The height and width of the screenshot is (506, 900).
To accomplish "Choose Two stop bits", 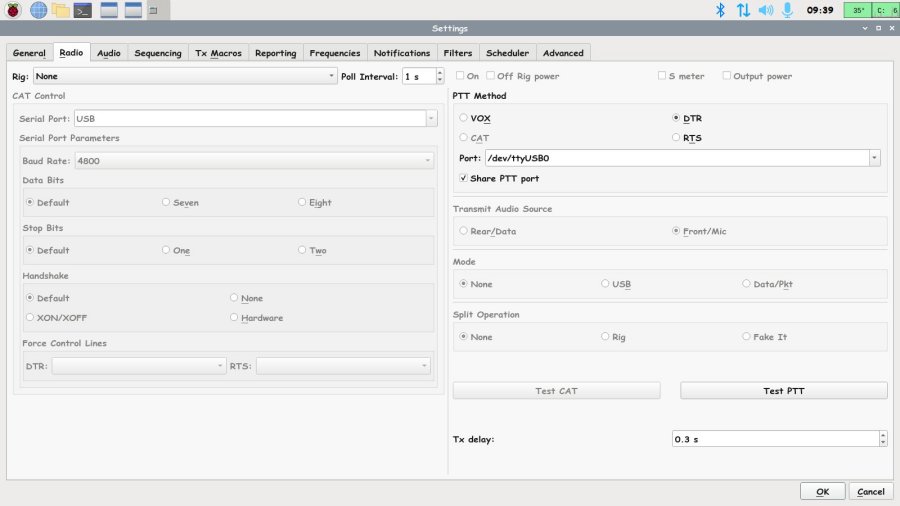I will click(x=312, y=250).
